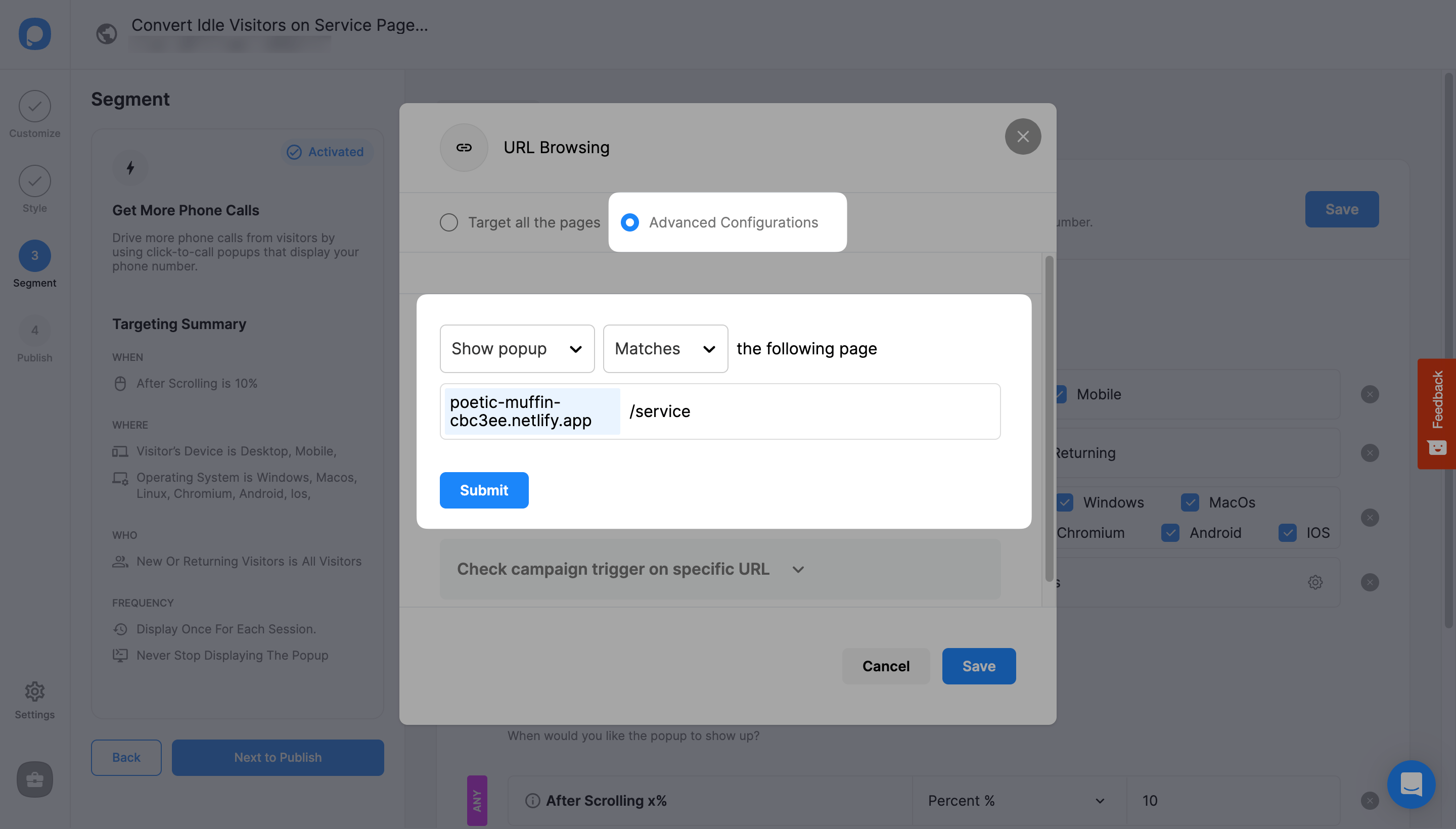Go to the Publish step

pos(35,339)
